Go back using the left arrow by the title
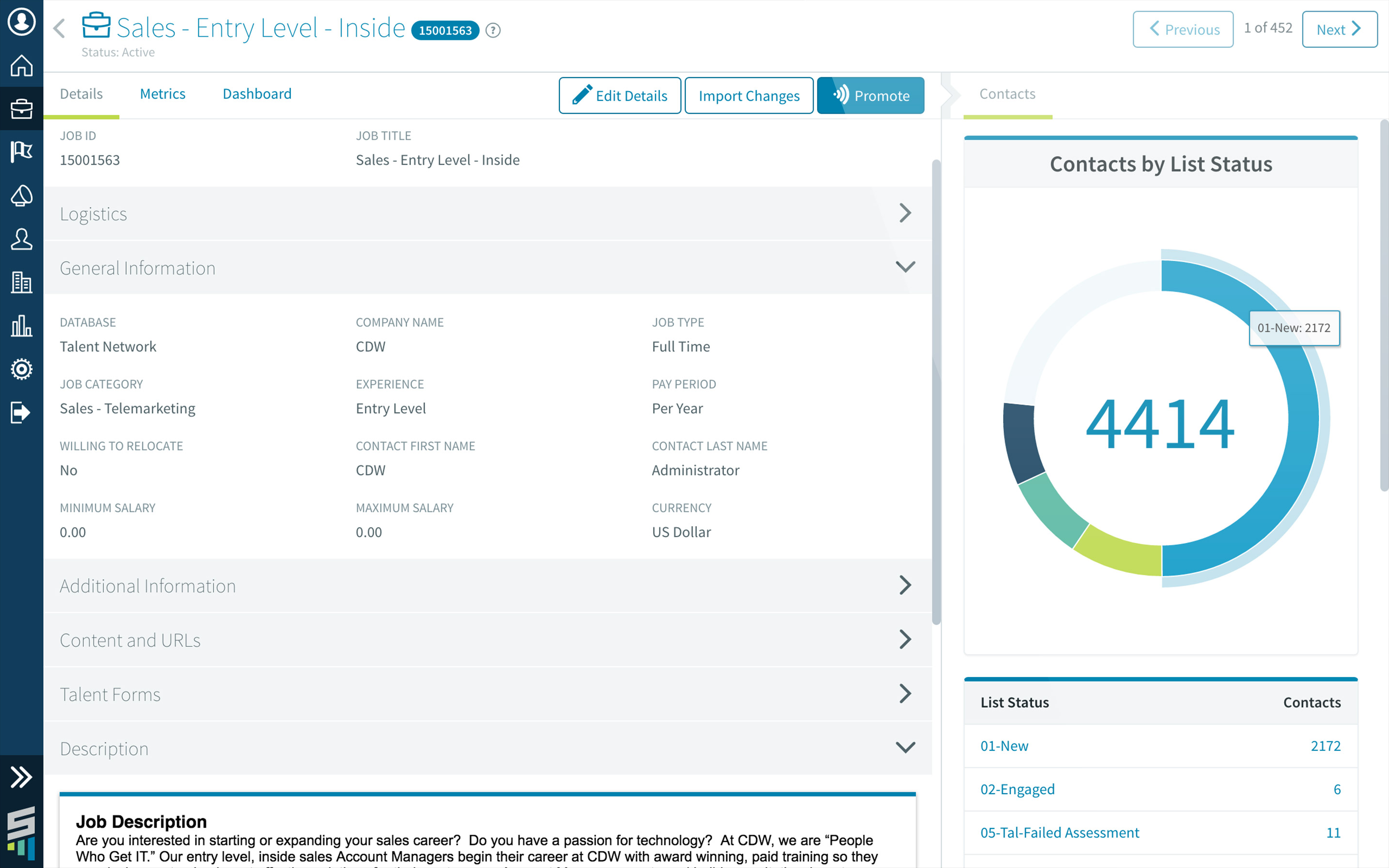Viewport: 1389px width, 868px height. [x=59, y=29]
